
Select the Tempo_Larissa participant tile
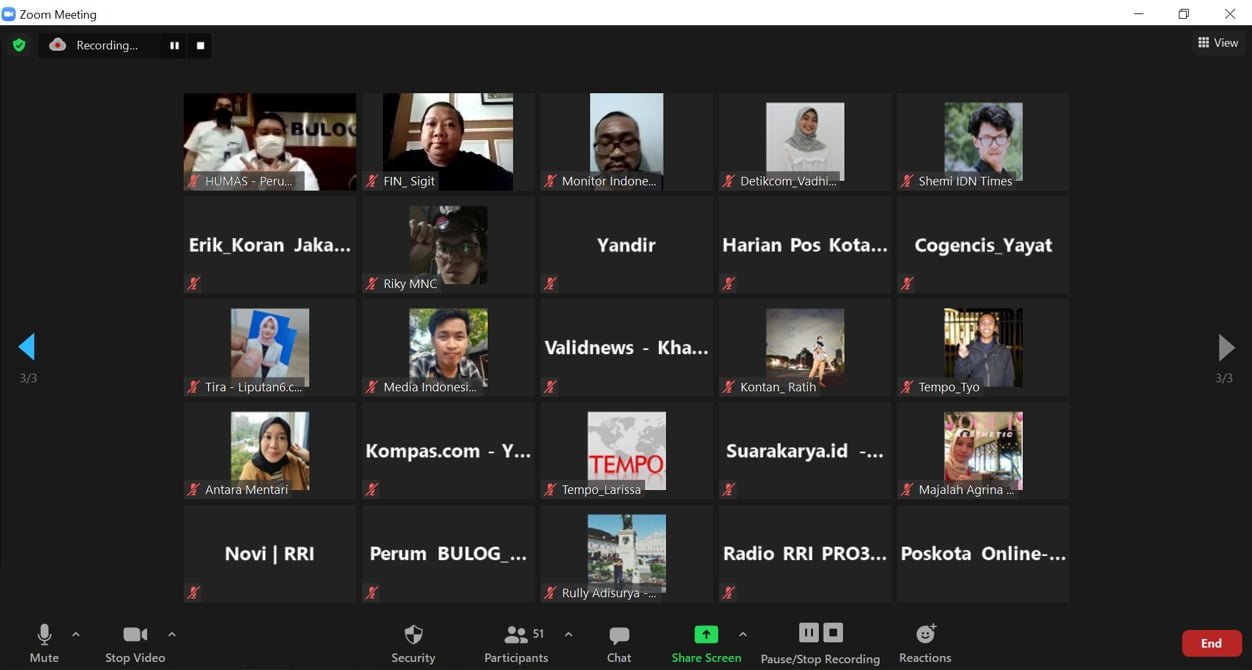tap(626, 451)
